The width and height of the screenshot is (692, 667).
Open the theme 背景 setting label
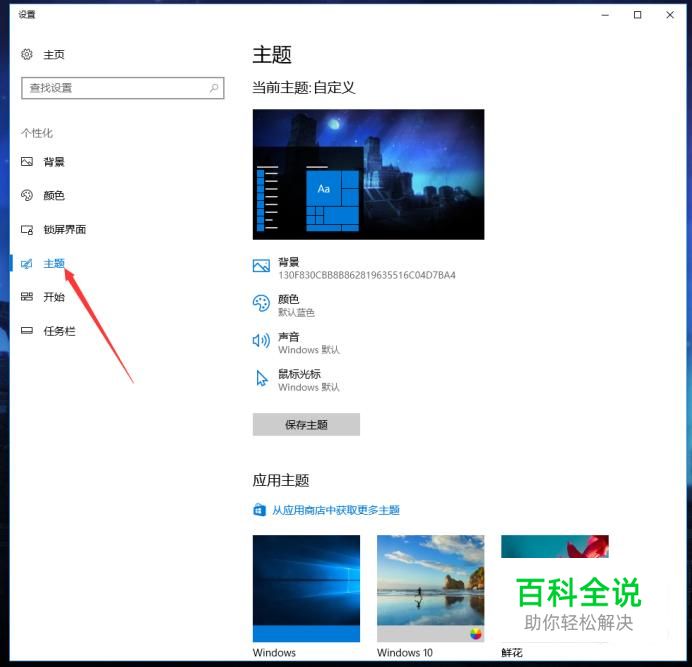coord(289,262)
